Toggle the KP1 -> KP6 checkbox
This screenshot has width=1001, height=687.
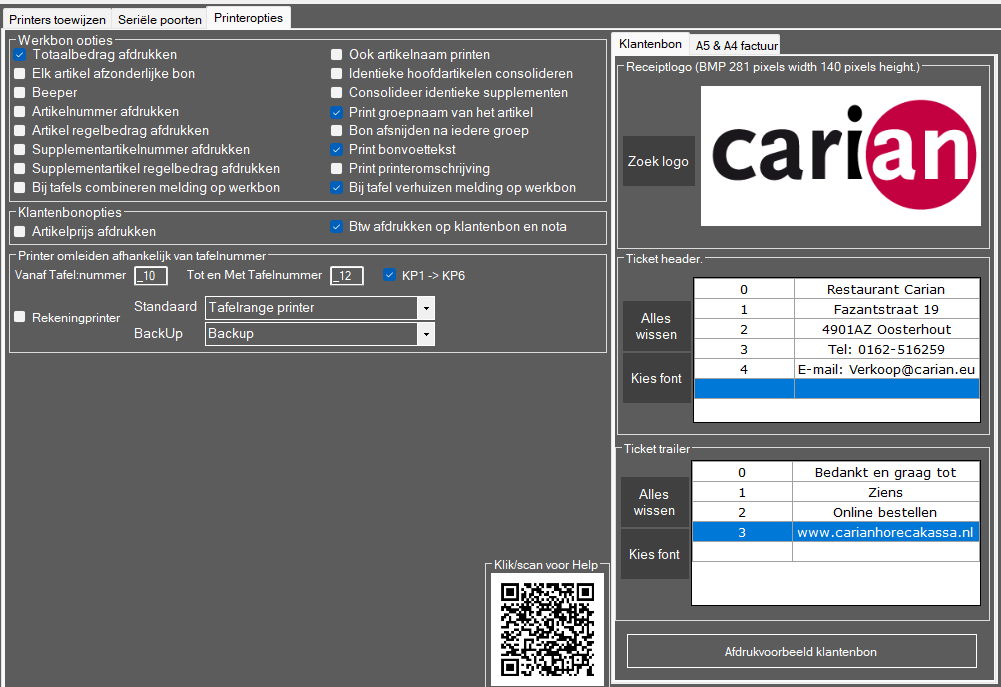[389, 275]
